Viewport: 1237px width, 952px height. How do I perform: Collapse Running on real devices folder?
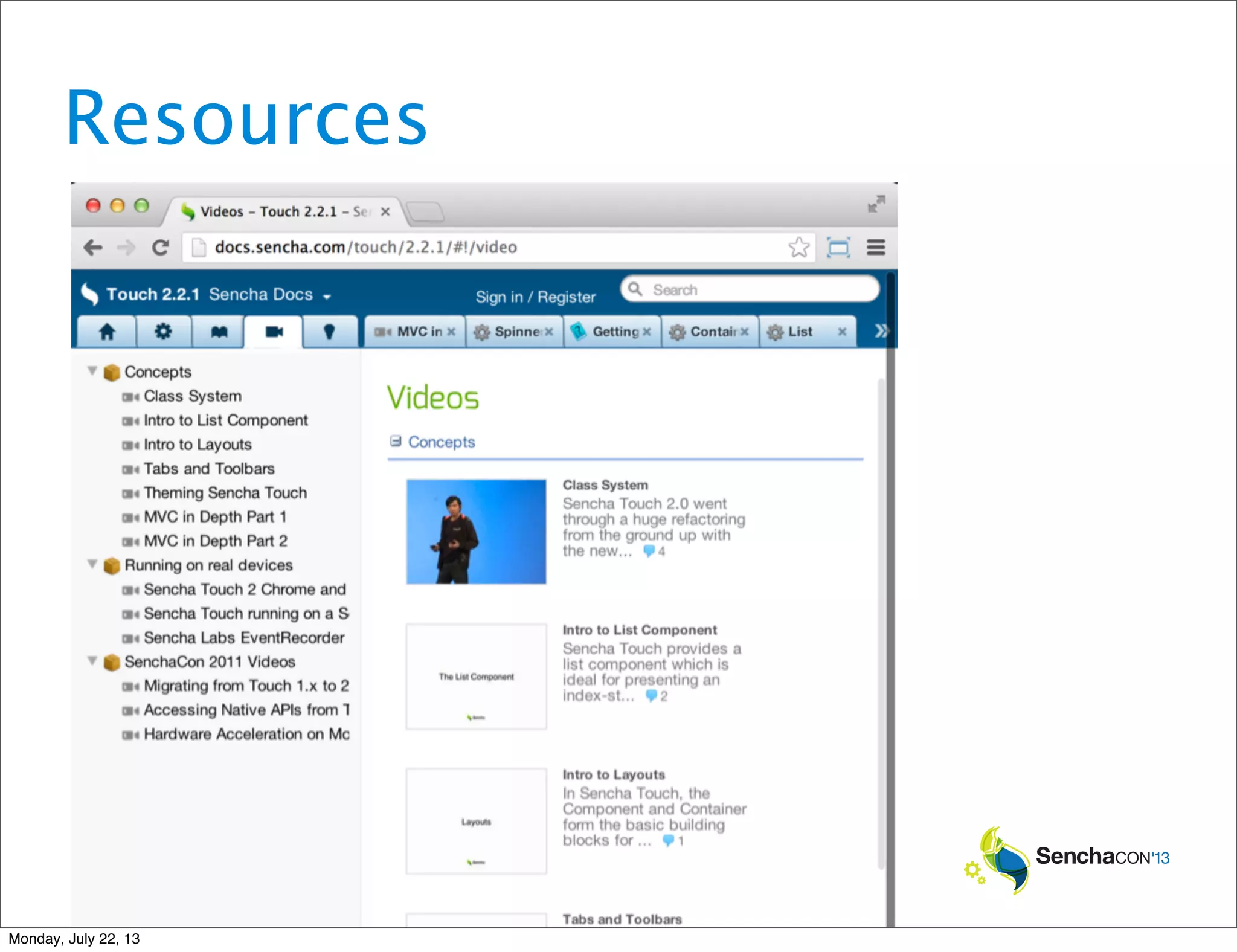(x=92, y=564)
